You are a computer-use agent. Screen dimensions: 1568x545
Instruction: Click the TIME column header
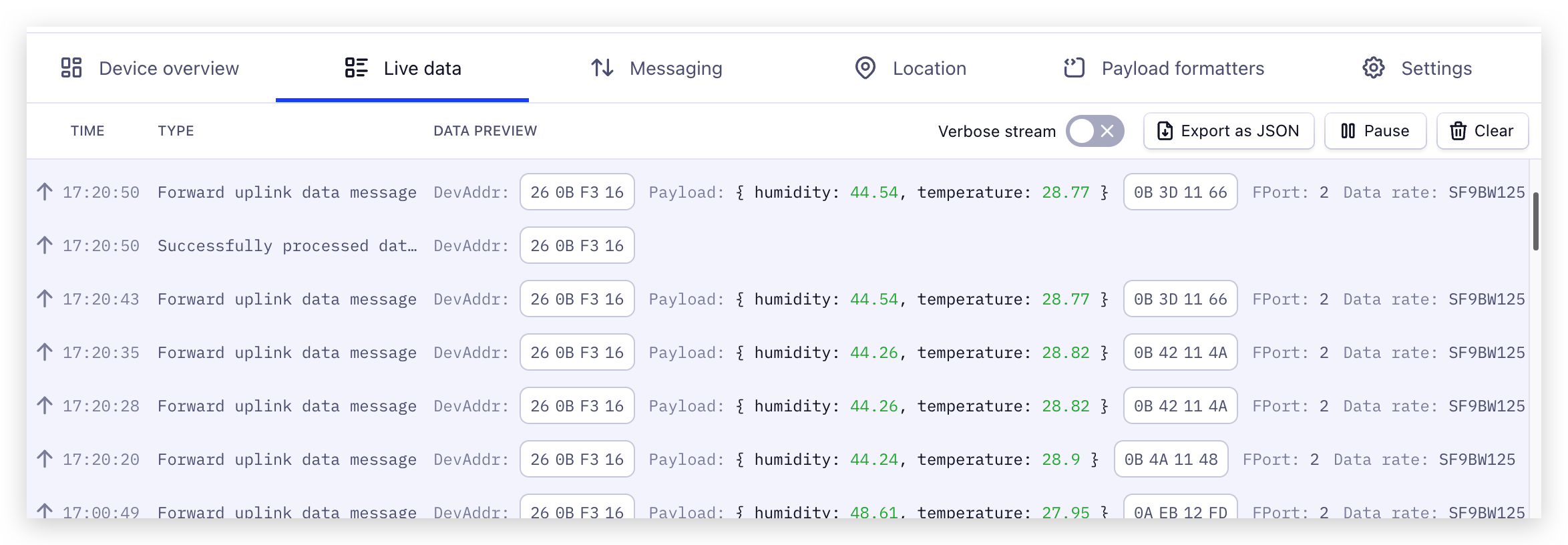(87, 131)
